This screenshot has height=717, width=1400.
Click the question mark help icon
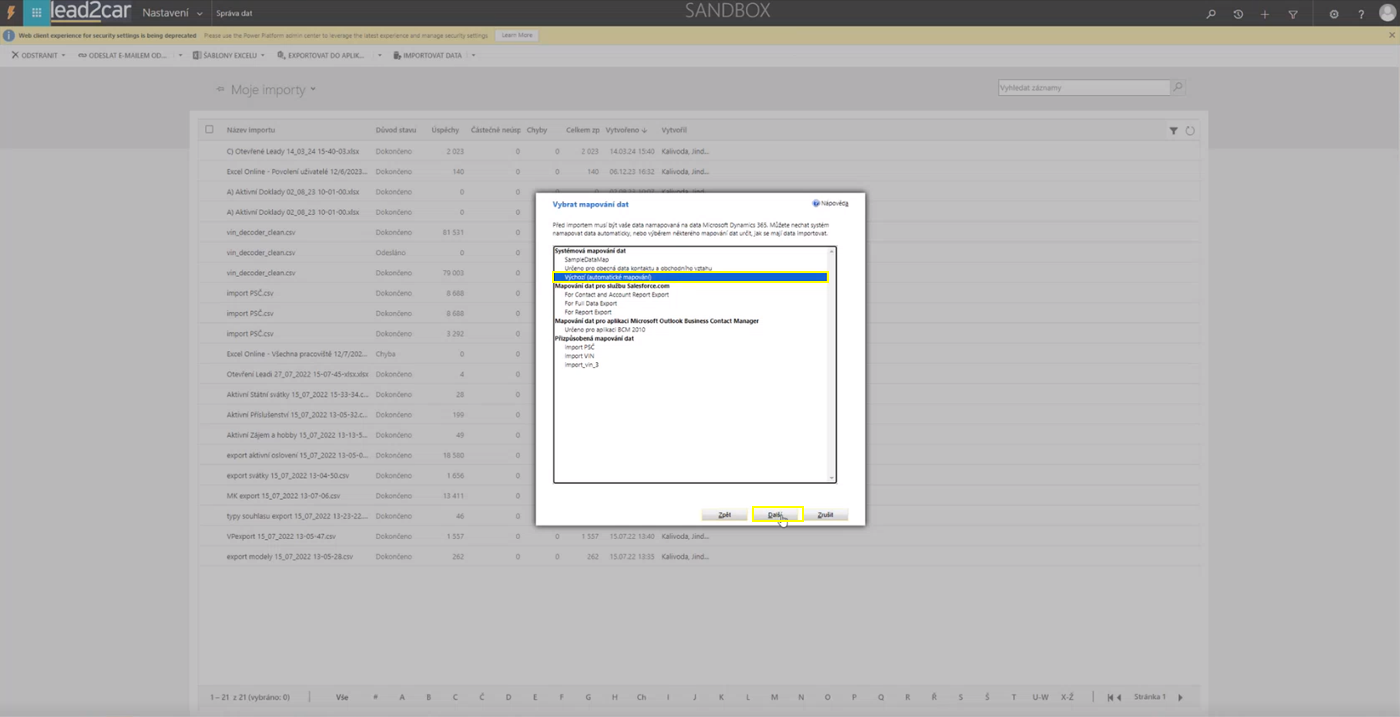[x=1361, y=14]
